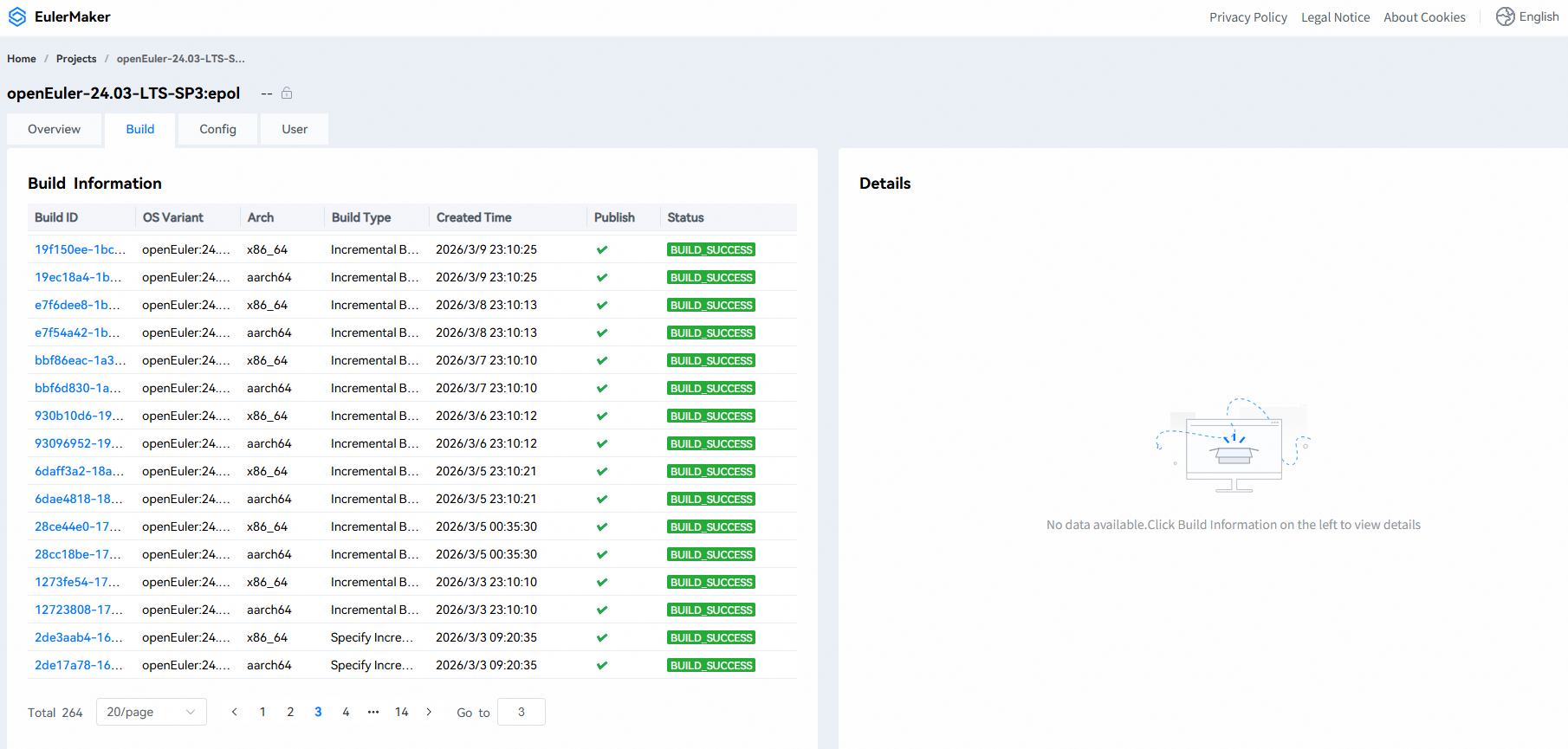Viewport: 1568px width, 749px height.
Task: Go to page 4 of builds
Action: (x=346, y=712)
